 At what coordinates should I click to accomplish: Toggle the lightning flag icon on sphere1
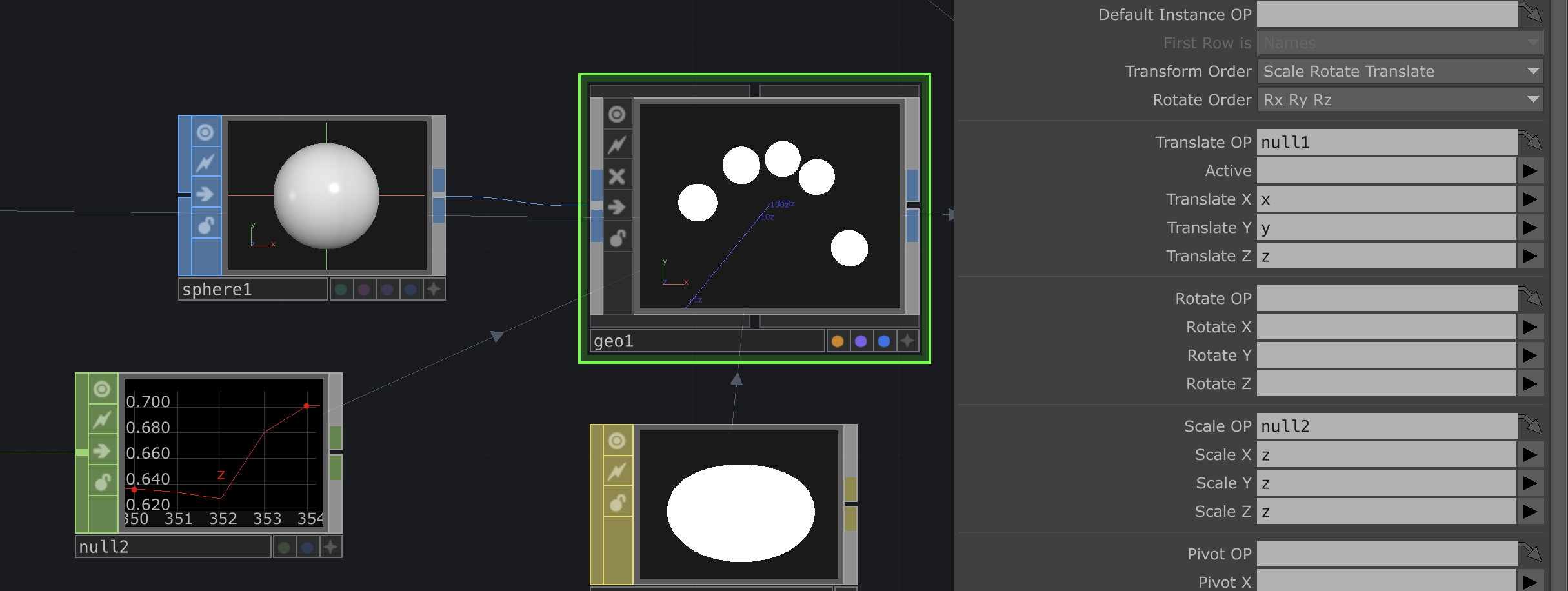point(205,163)
